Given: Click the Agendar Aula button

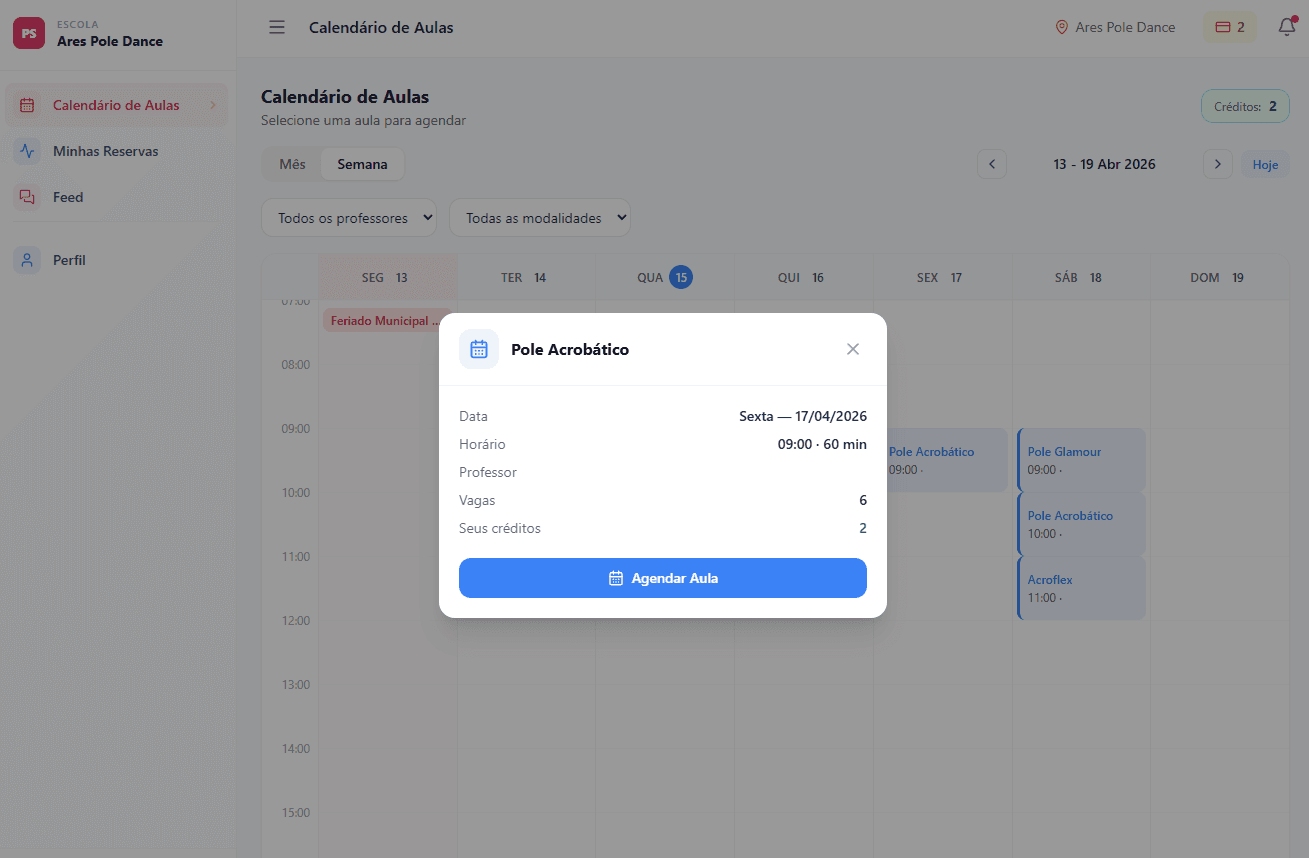Looking at the screenshot, I should point(663,578).
